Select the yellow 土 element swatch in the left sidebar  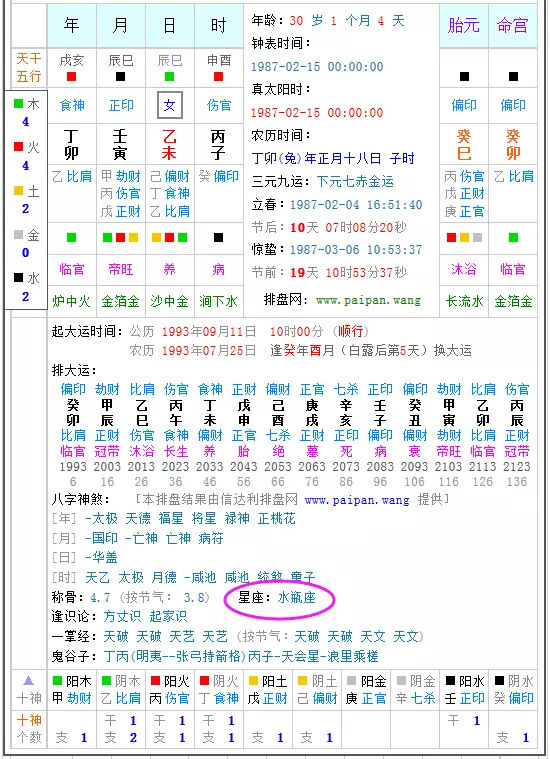point(19,191)
